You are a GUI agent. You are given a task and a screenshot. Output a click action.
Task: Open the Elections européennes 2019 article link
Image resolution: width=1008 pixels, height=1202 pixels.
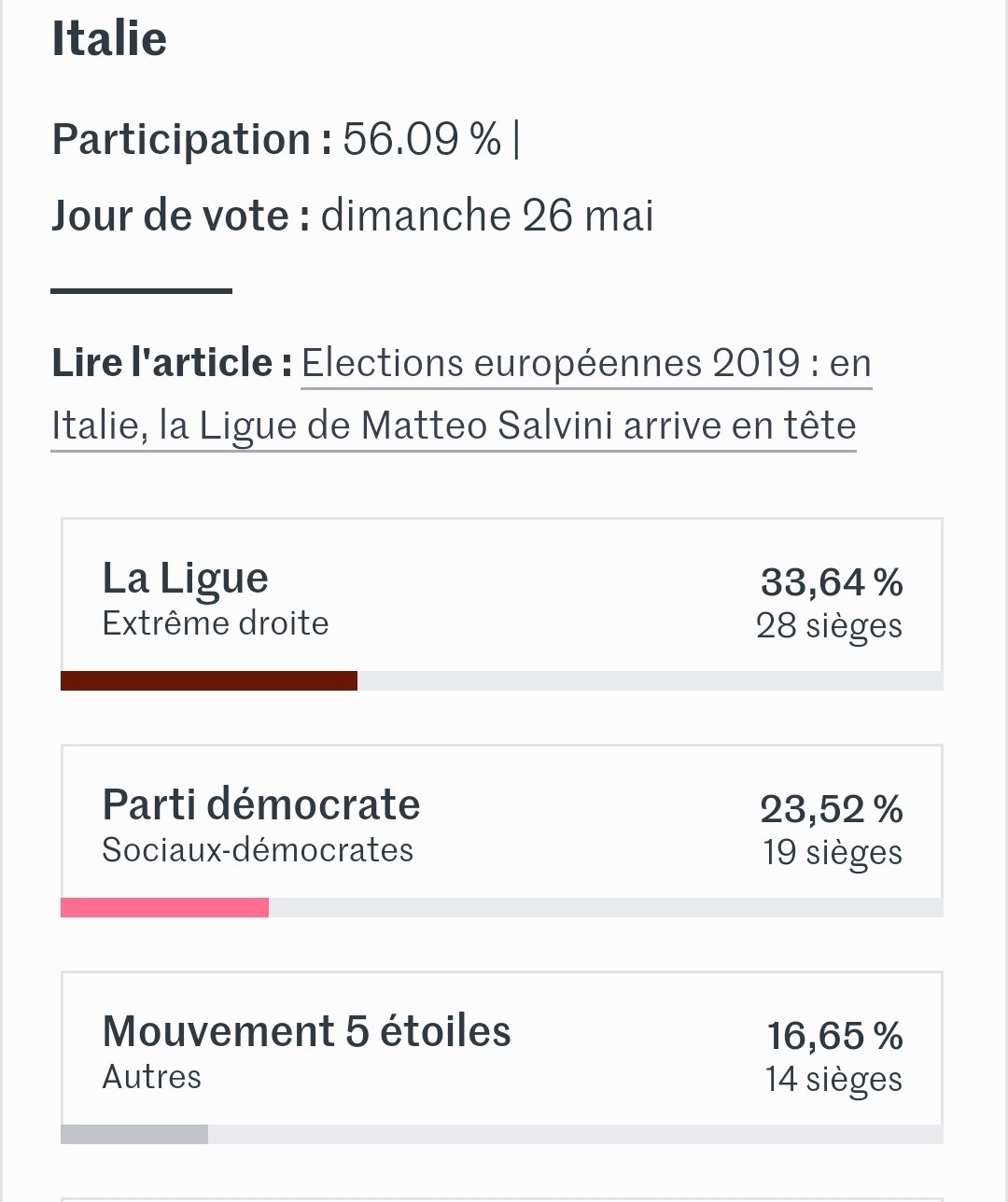point(586,363)
